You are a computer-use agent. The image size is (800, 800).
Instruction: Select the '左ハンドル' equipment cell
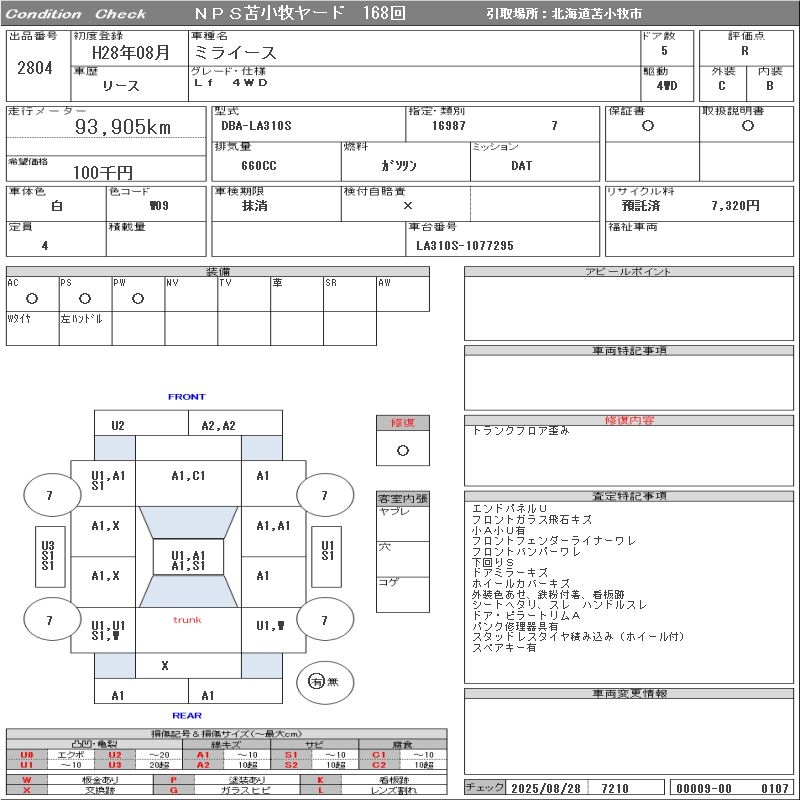pos(86,329)
